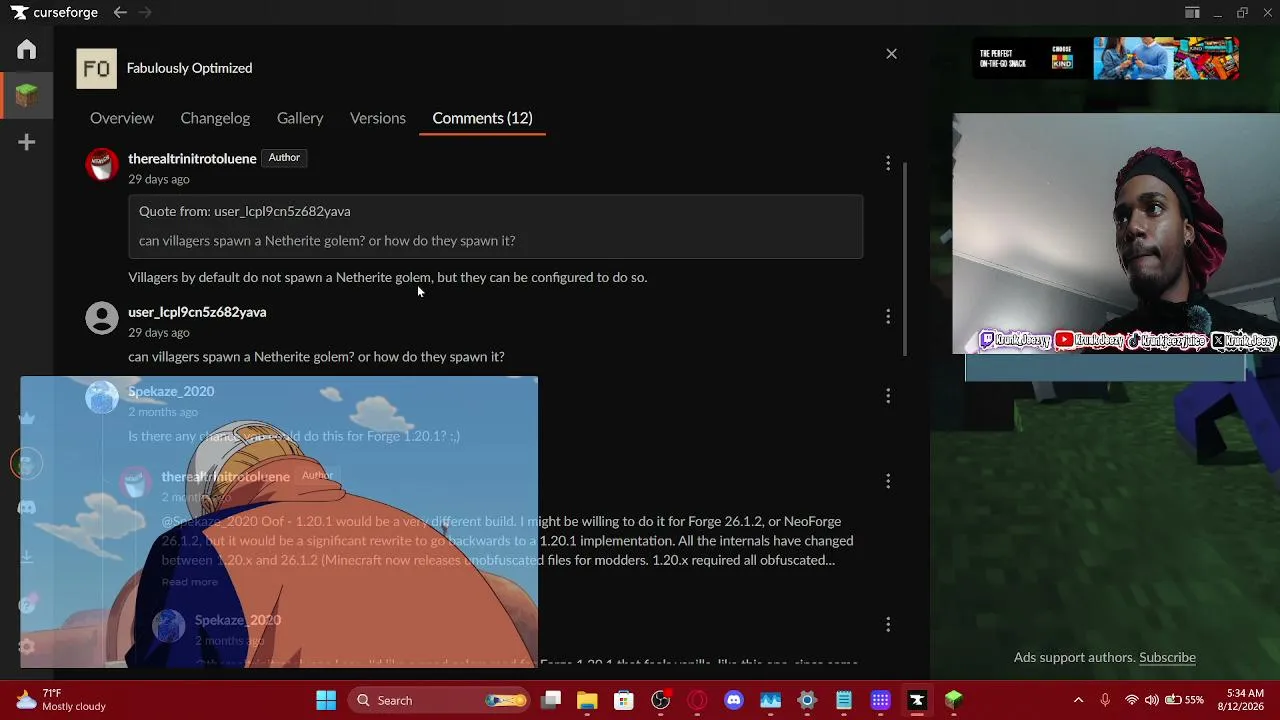Launch Microsoft Store from the taskbar

click(x=624, y=700)
